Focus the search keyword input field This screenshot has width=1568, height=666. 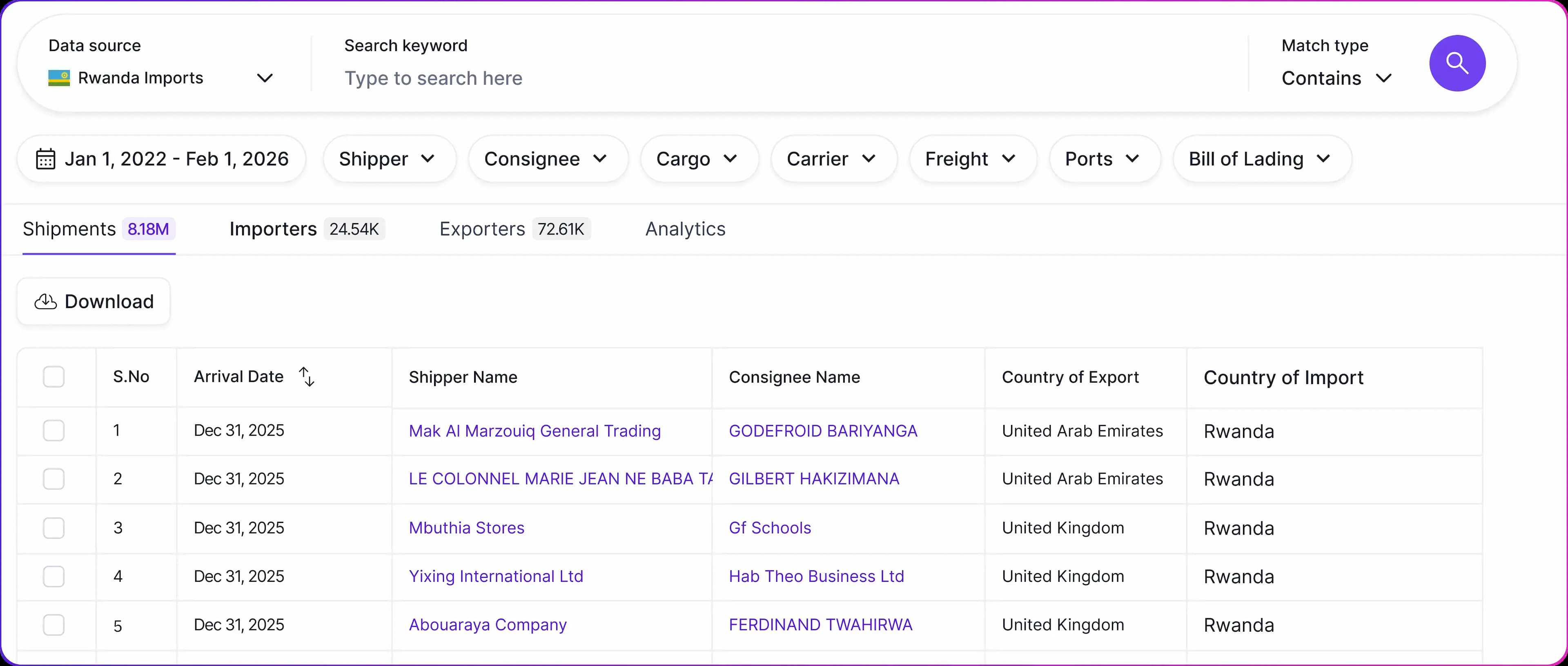pos(731,78)
